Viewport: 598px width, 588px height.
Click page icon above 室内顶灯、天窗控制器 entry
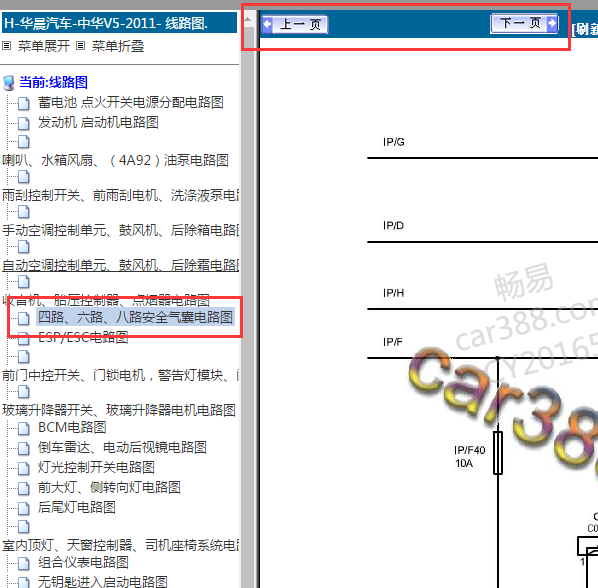[x=24, y=527]
